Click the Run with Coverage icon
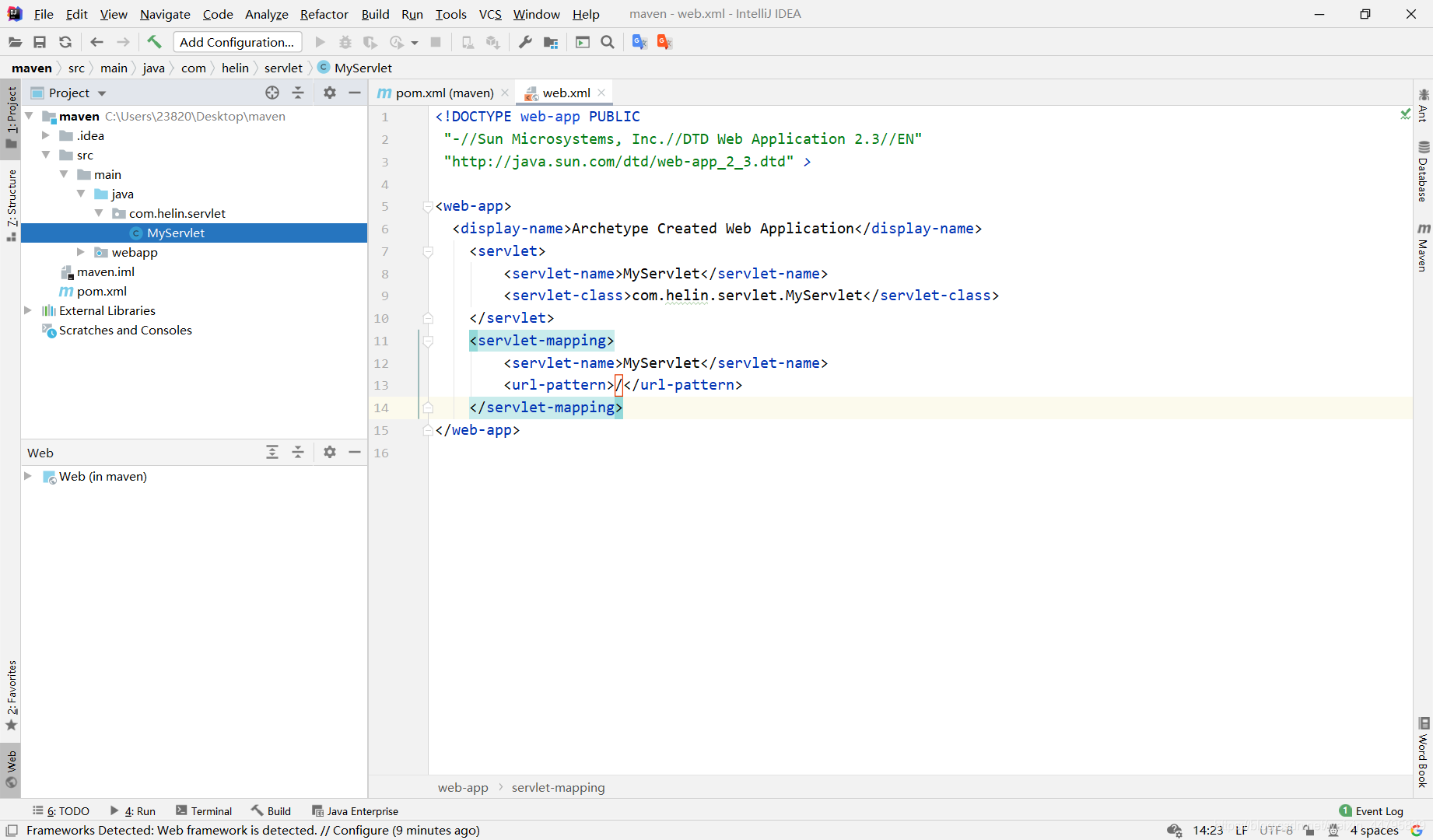The image size is (1433, 840). (370, 42)
